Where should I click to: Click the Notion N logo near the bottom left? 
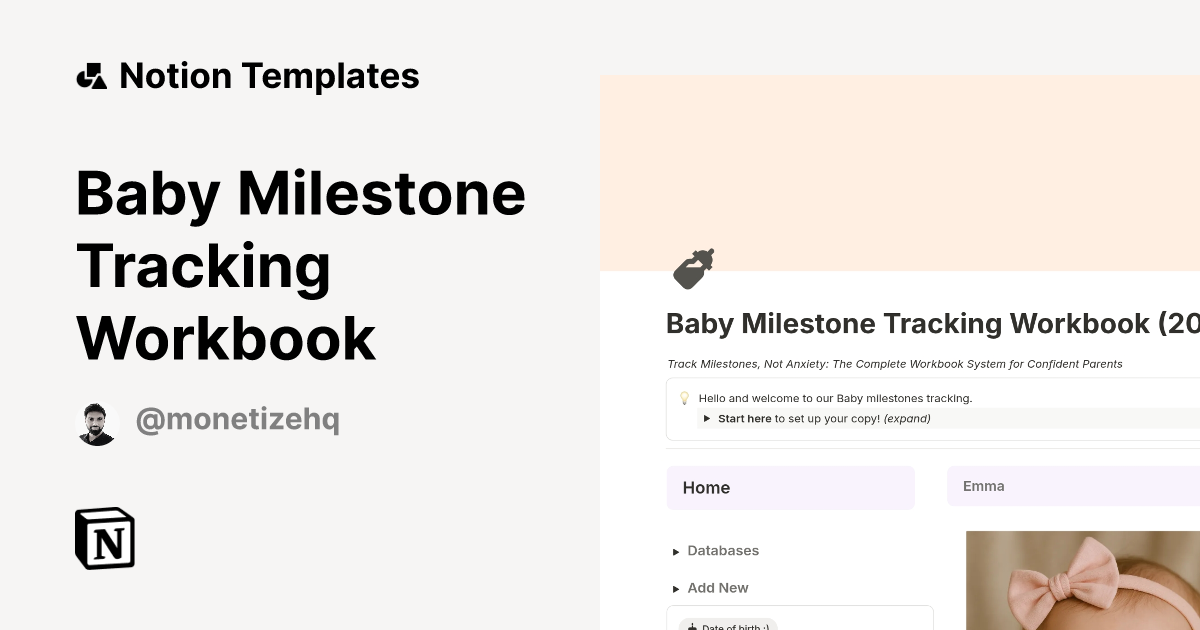tap(104, 538)
